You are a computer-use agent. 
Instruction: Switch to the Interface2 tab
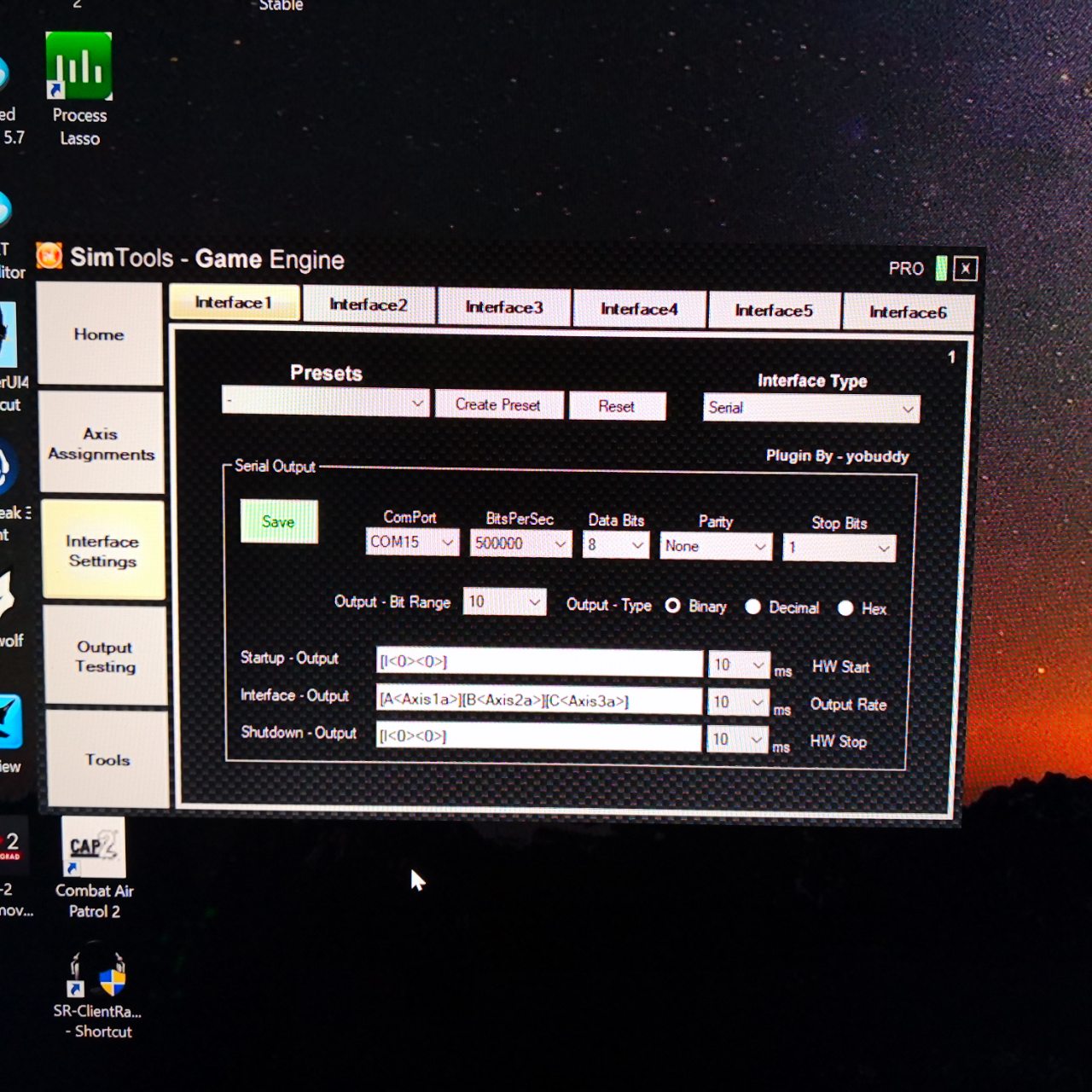point(369,305)
